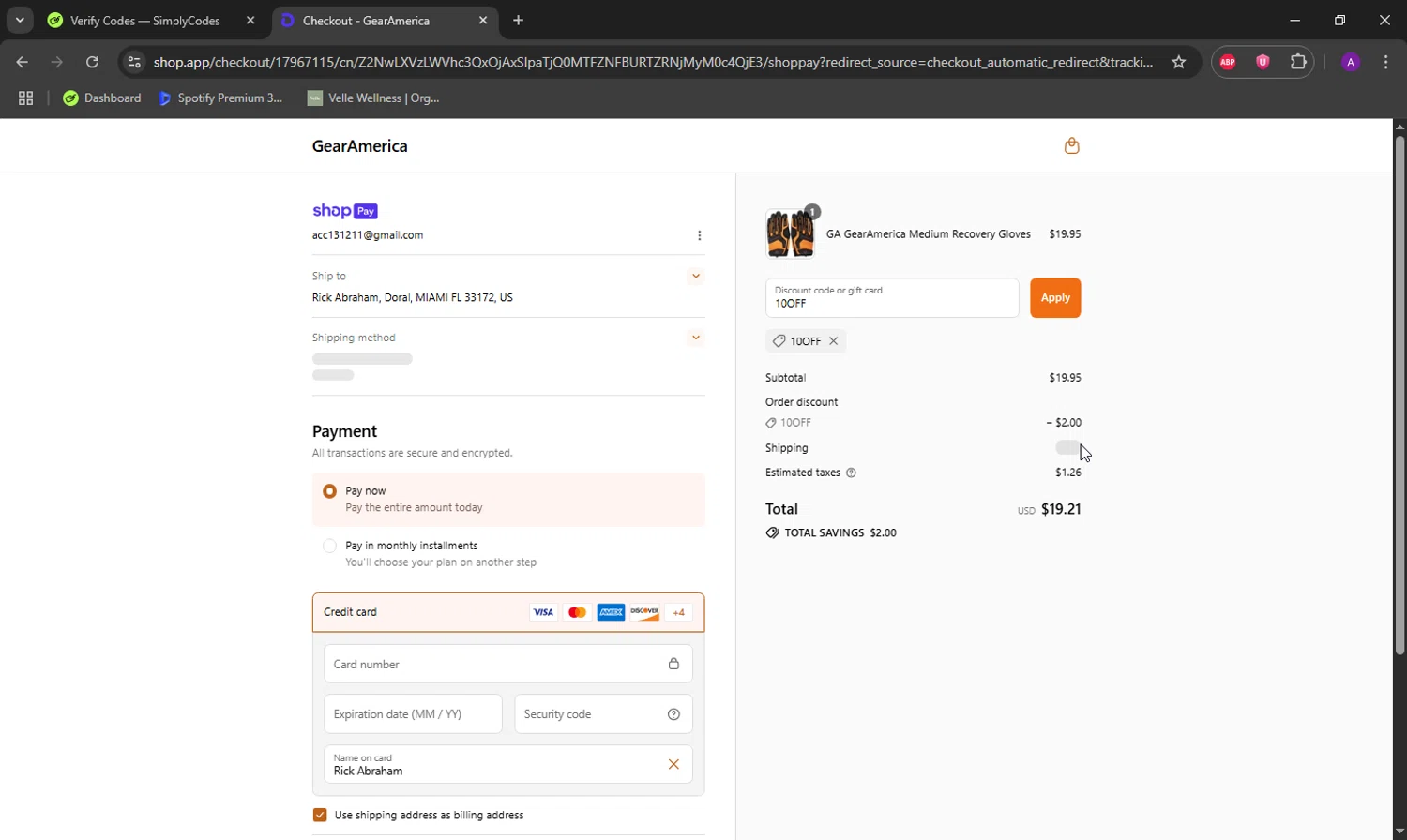Screen dimensions: 1407x840
Task: Show the +4 more card types
Action: [x=678, y=612]
